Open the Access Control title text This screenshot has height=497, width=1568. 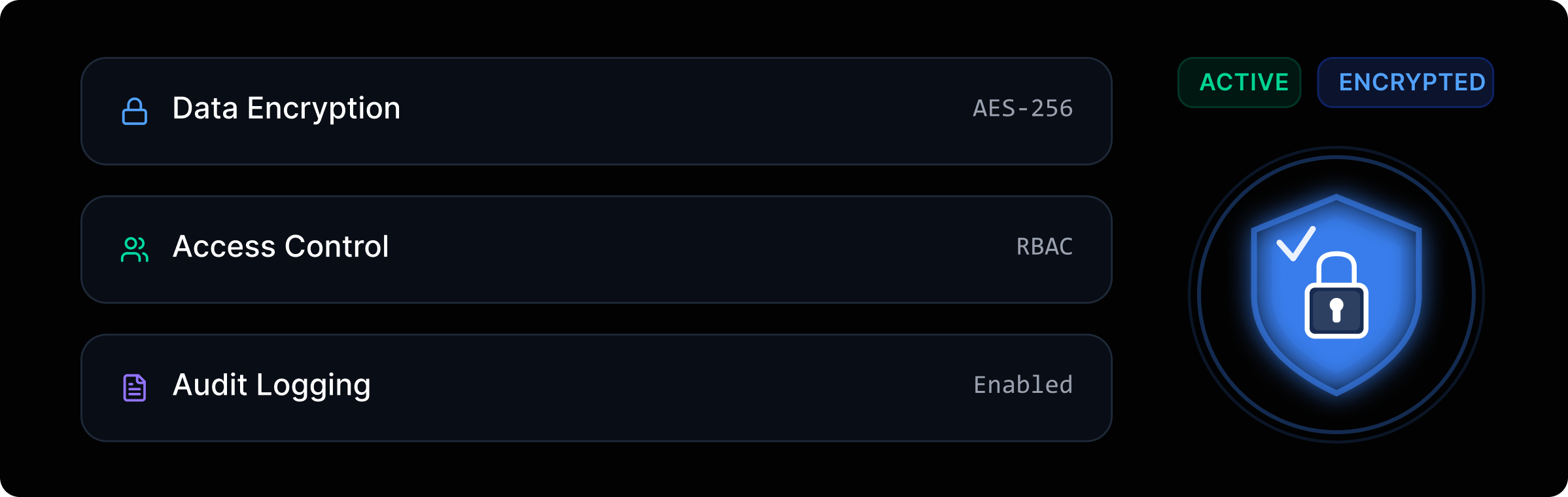tap(281, 247)
